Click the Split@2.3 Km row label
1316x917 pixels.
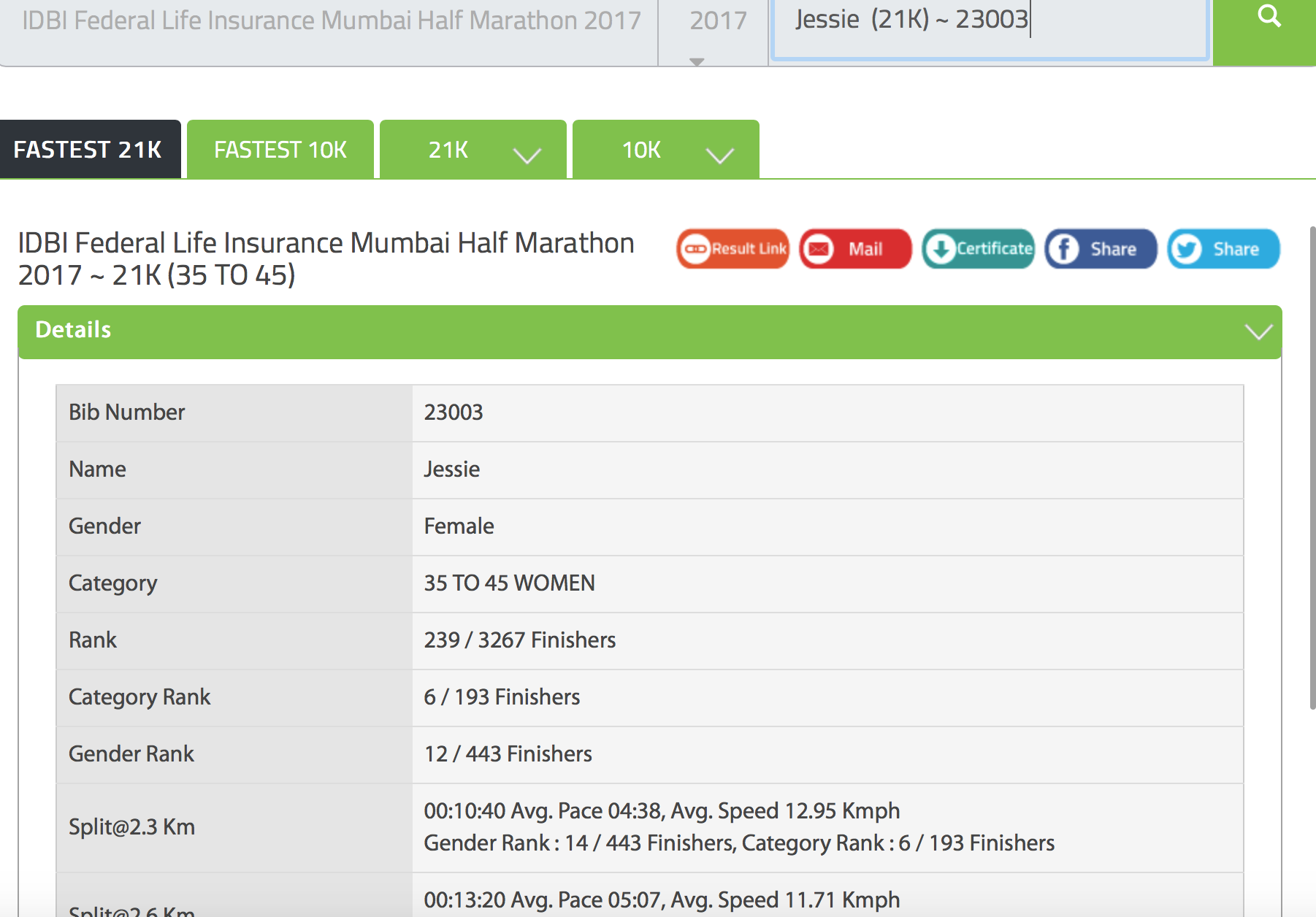(131, 827)
